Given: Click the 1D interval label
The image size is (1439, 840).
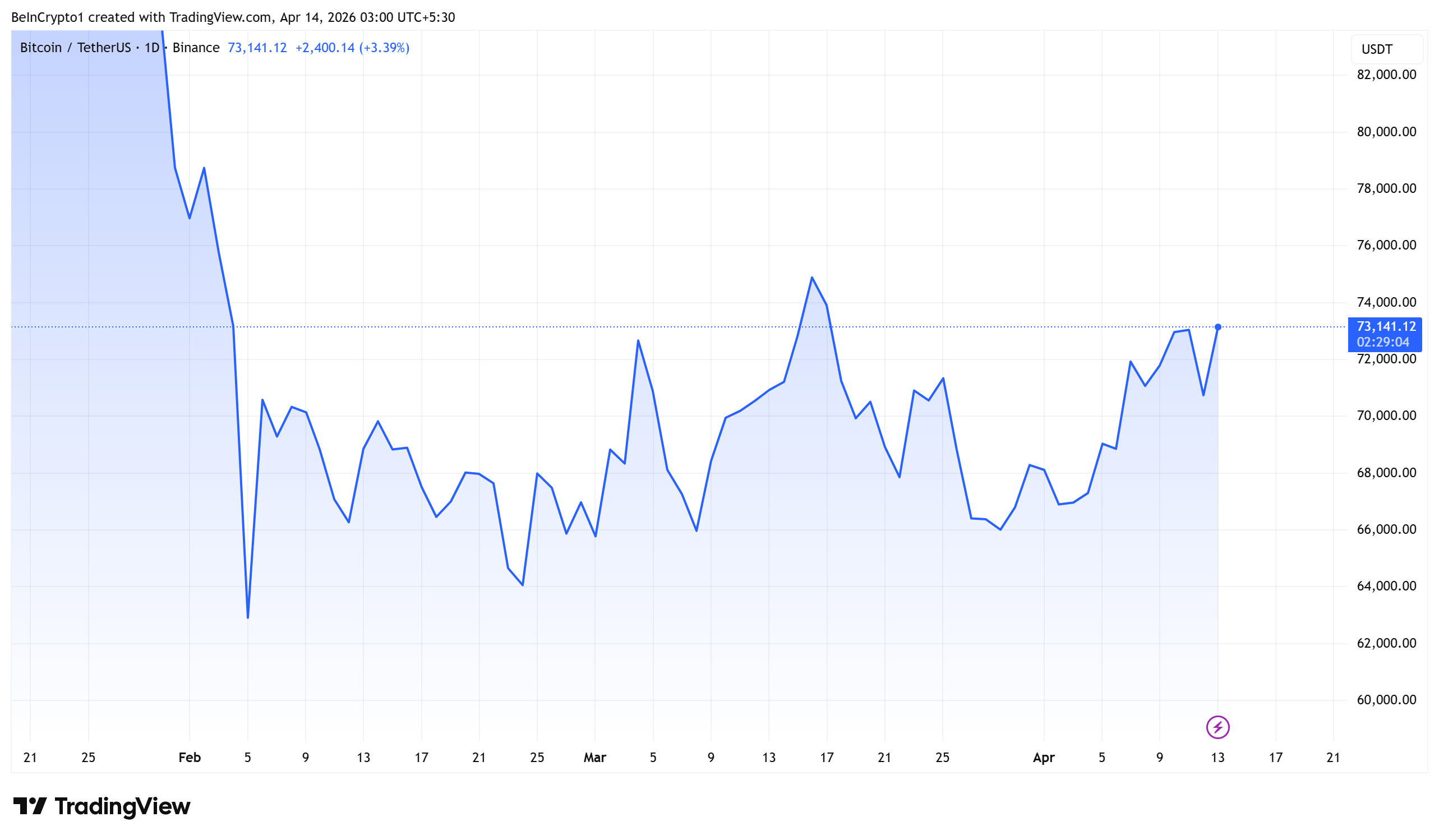Looking at the screenshot, I should tap(152, 48).
